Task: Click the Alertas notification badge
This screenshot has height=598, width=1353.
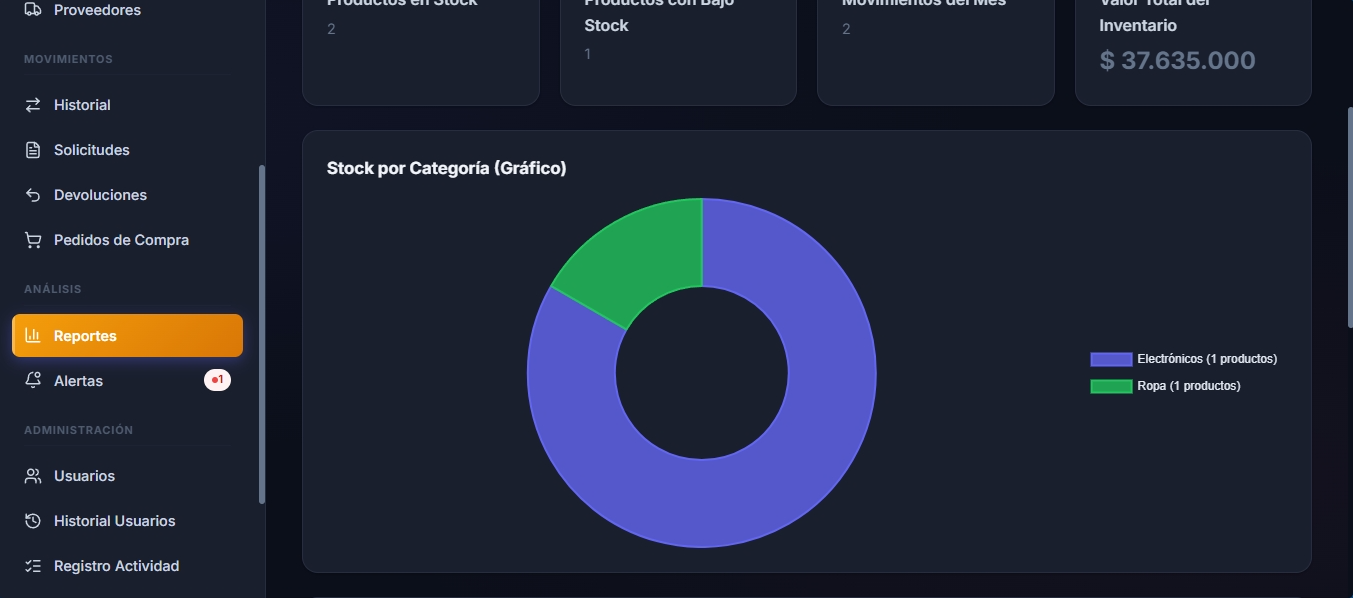Action: pyautogui.click(x=217, y=380)
